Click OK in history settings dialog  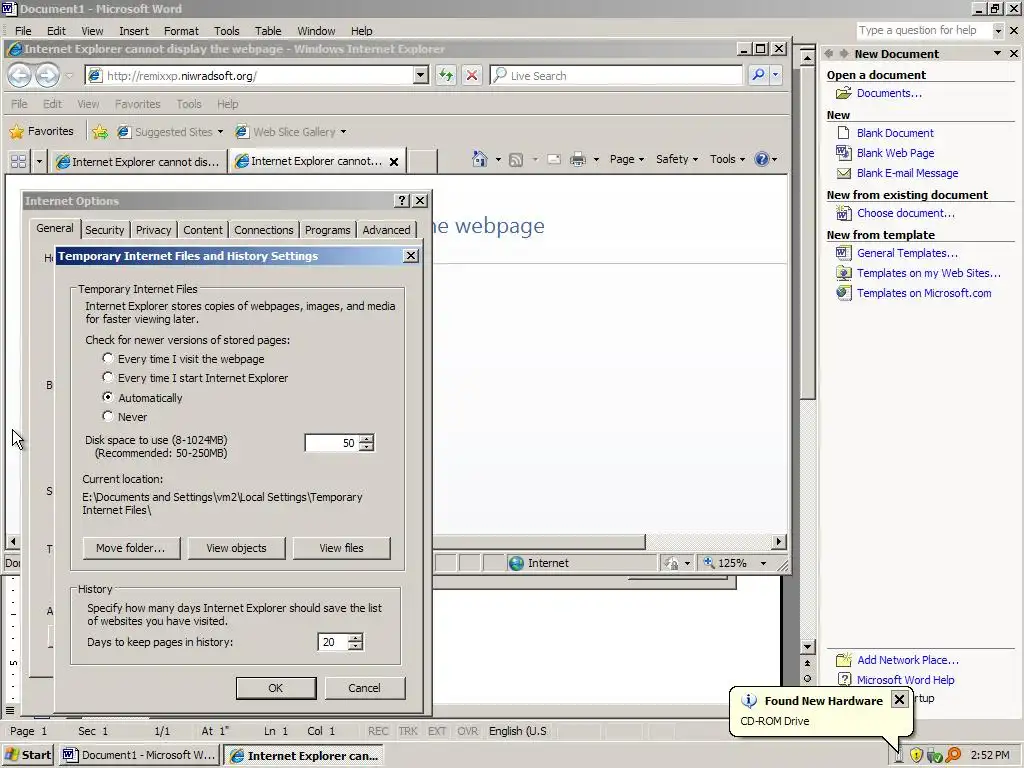(x=276, y=688)
